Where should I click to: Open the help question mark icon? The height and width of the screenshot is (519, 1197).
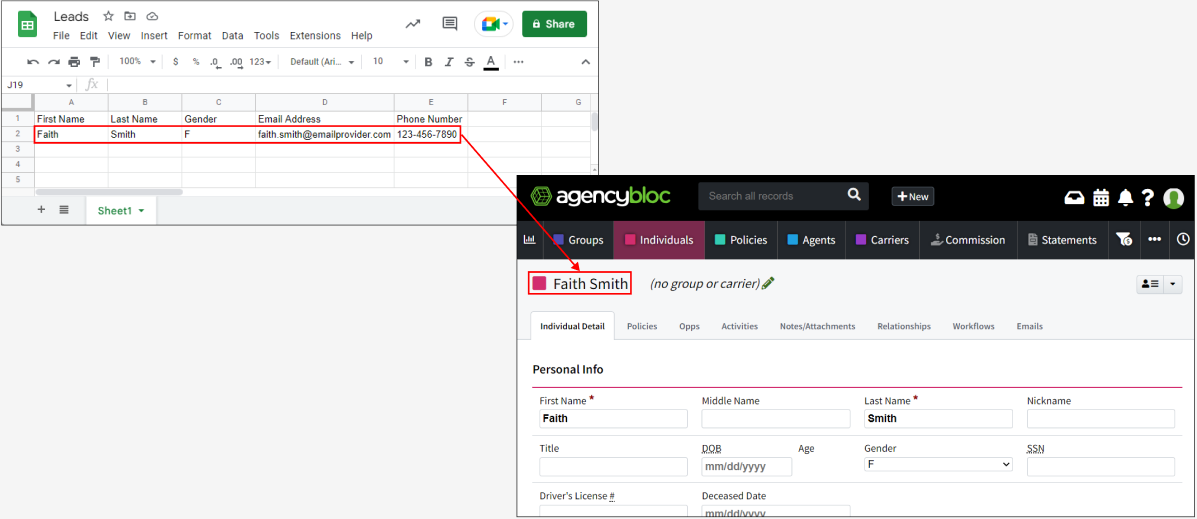(1147, 198)
